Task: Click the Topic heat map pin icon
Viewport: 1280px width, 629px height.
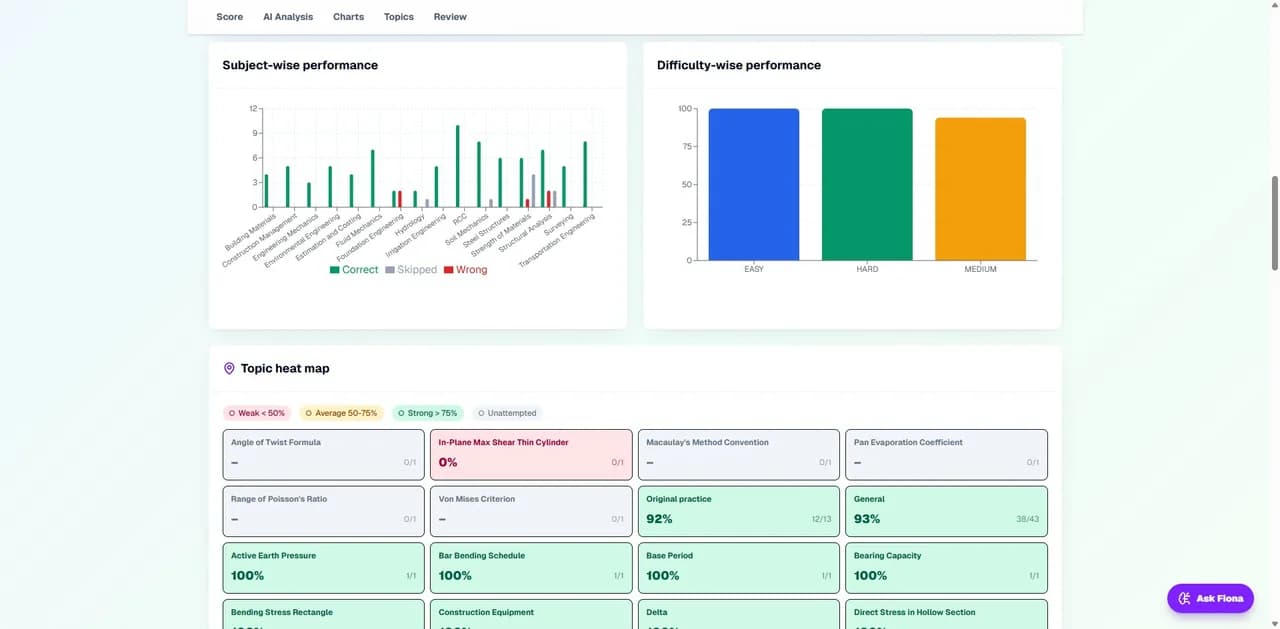Action: pos(229,368)
